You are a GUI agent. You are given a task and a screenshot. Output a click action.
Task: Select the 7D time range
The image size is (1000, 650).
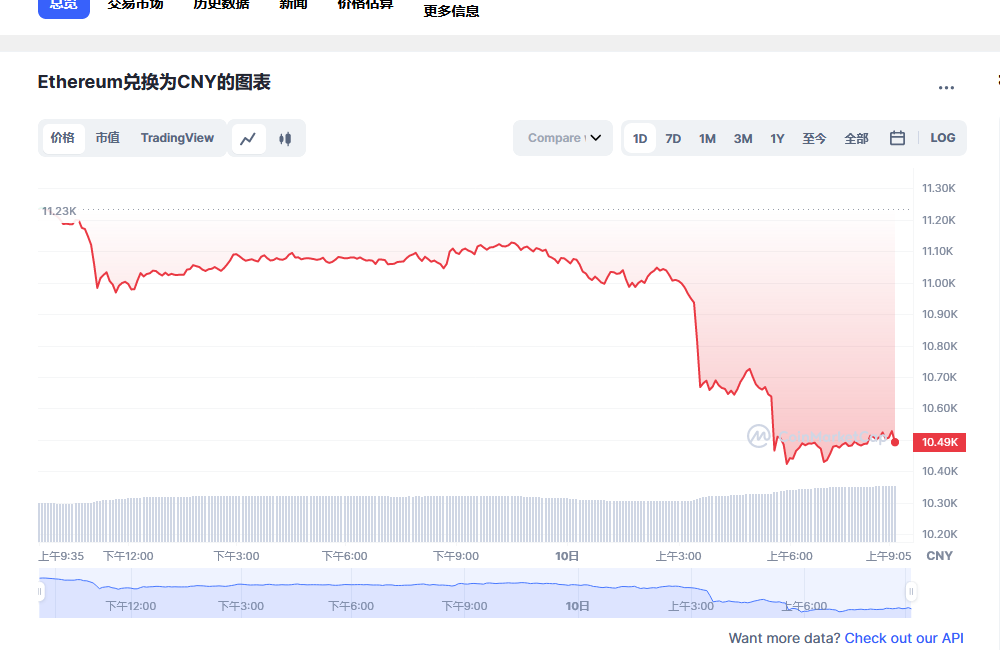673,138
